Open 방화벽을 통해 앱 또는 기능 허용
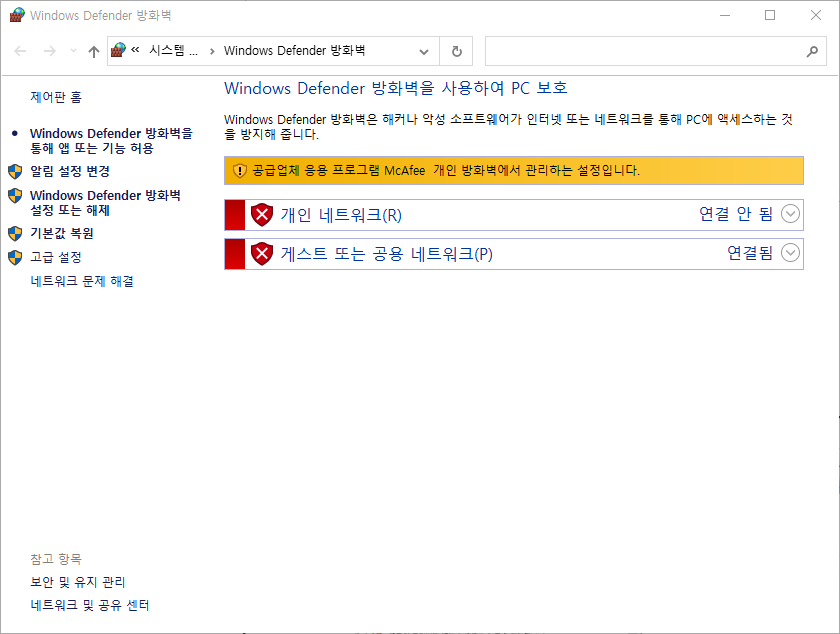The width and height of the screenshot is (840, 634). pos(111,140)
